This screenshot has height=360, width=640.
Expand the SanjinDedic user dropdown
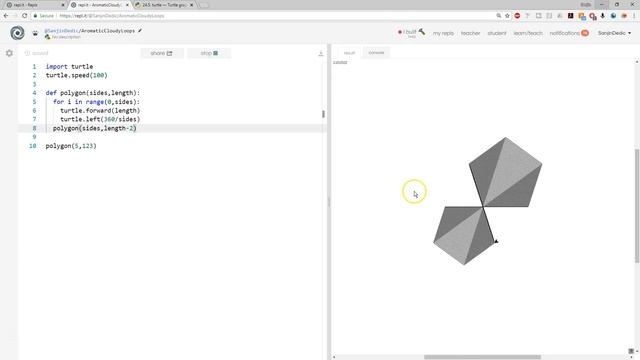(614, 33)
